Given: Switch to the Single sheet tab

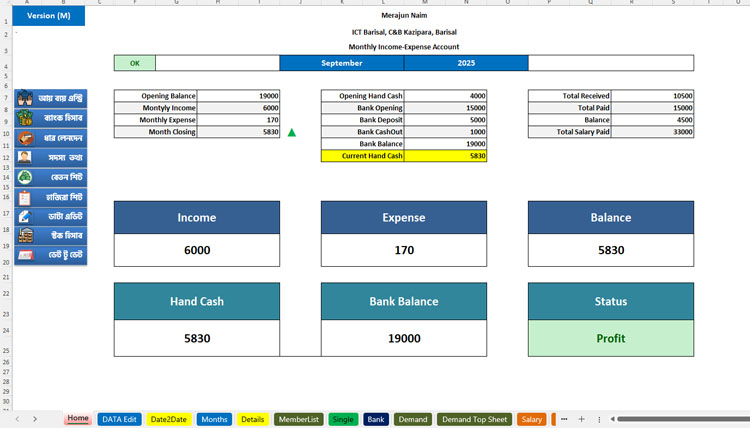Looking at the screenshot, I should (343, 419).
